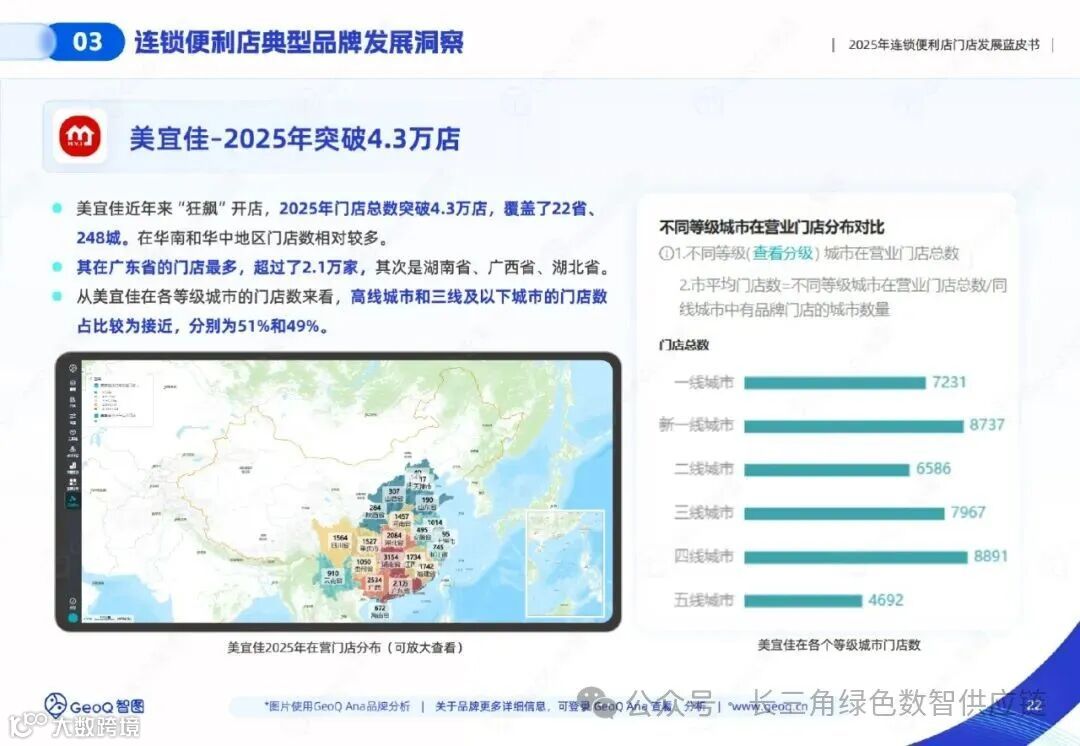
Task: Click the 2064 湖北省 map label
Action: (x=395, y=539)
